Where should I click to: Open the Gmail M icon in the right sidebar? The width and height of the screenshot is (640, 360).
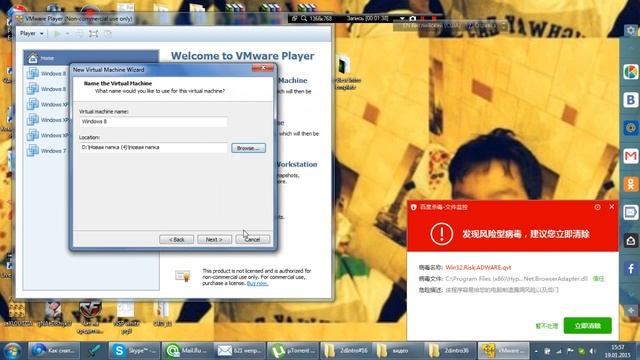click(631, 156)
